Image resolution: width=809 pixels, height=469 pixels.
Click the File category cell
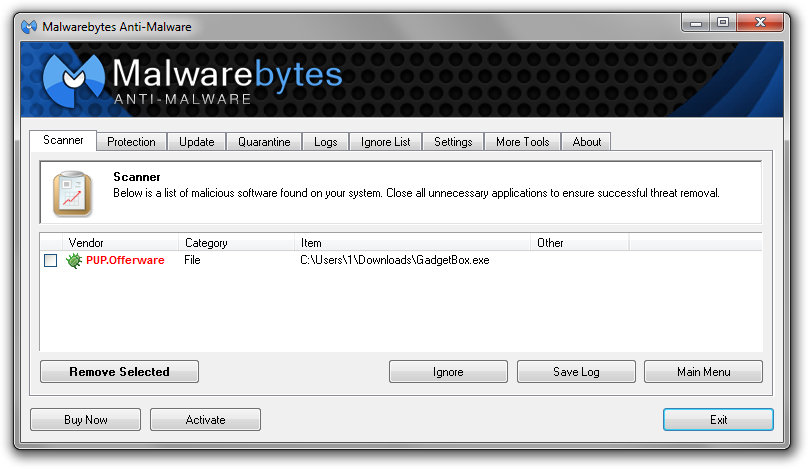tap(192, 260)
